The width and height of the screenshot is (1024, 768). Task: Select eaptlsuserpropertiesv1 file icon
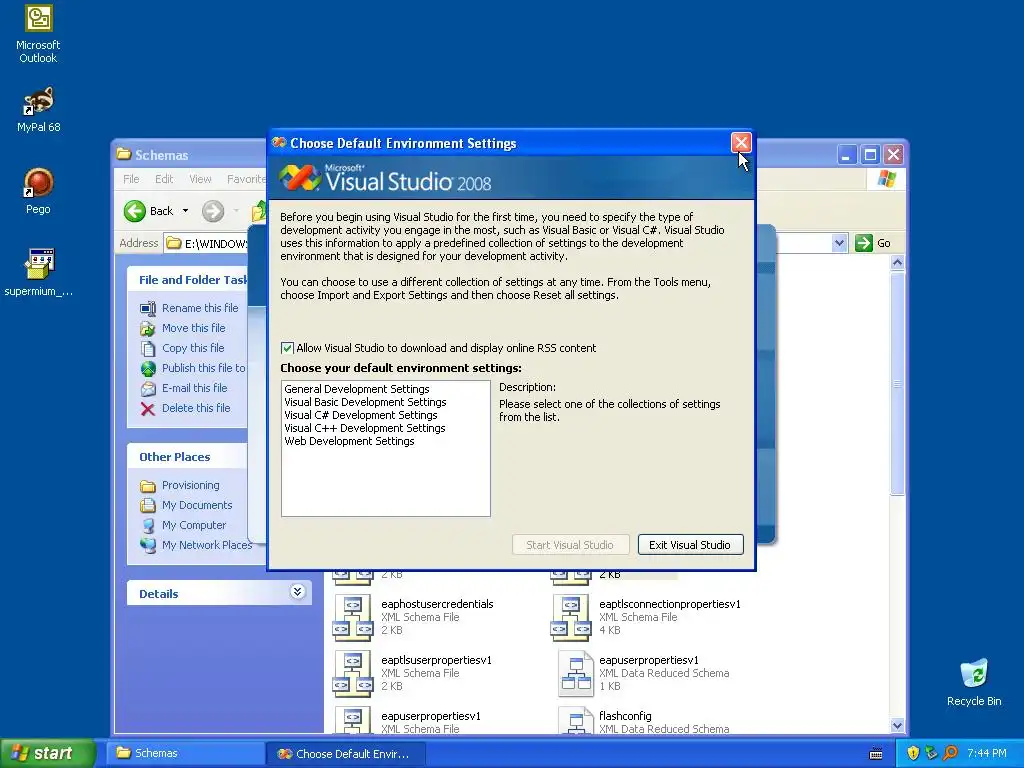353,673
